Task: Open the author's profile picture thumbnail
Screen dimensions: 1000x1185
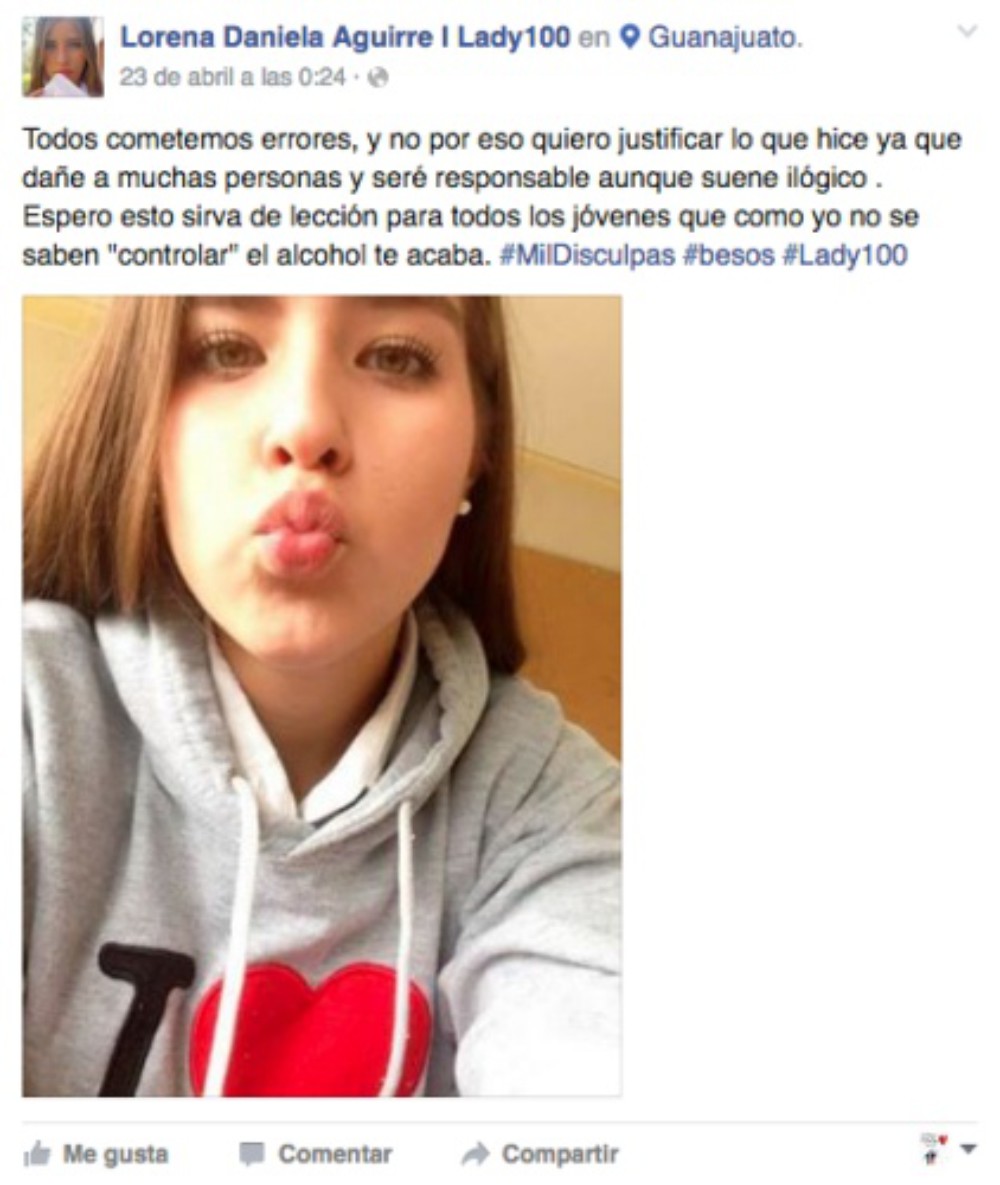Action: coord(63,57)
